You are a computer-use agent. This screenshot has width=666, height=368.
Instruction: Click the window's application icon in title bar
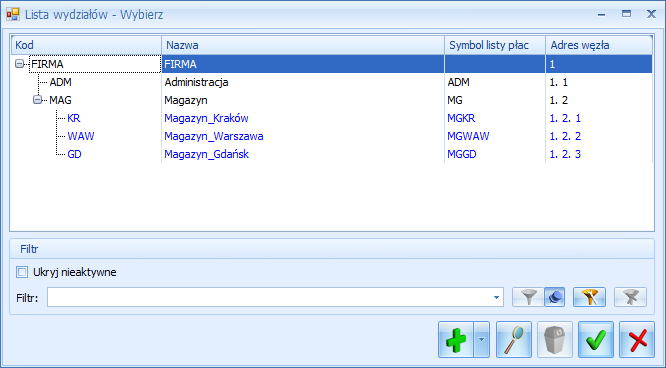13,14
